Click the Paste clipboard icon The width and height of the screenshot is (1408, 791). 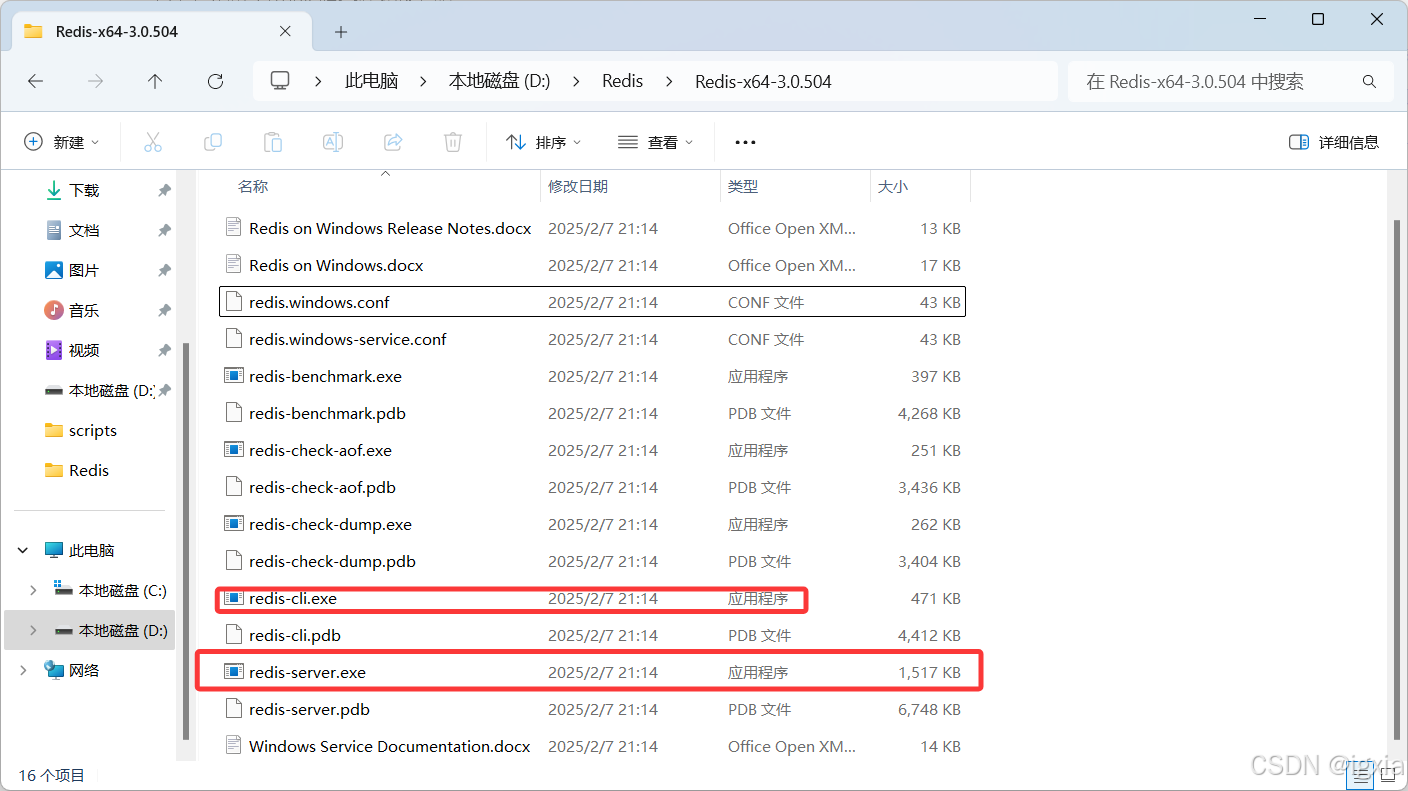(273, 142)
